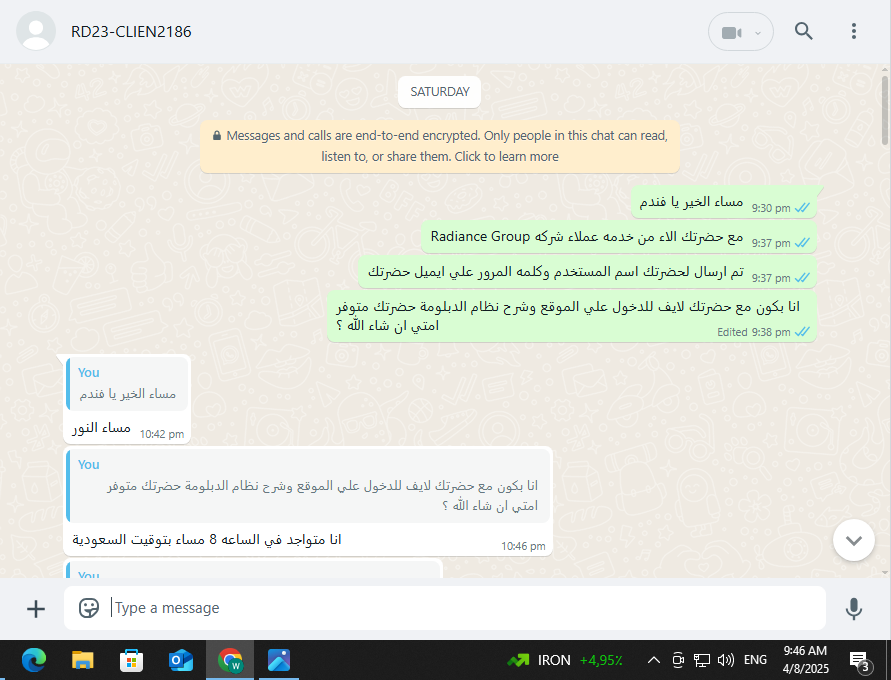Expand the call options dropdown arrow
The height and width of the screenshot is (680, 891).
pos(757,33)
